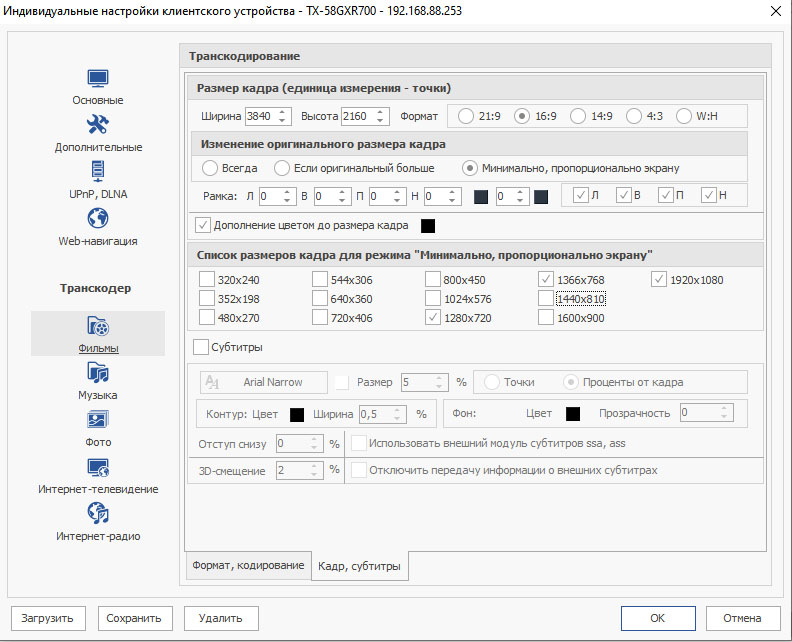Increase the left frame Л spinner value
Image resolution: width=792 pixels, height=642 pixels.
pos(289,192)
